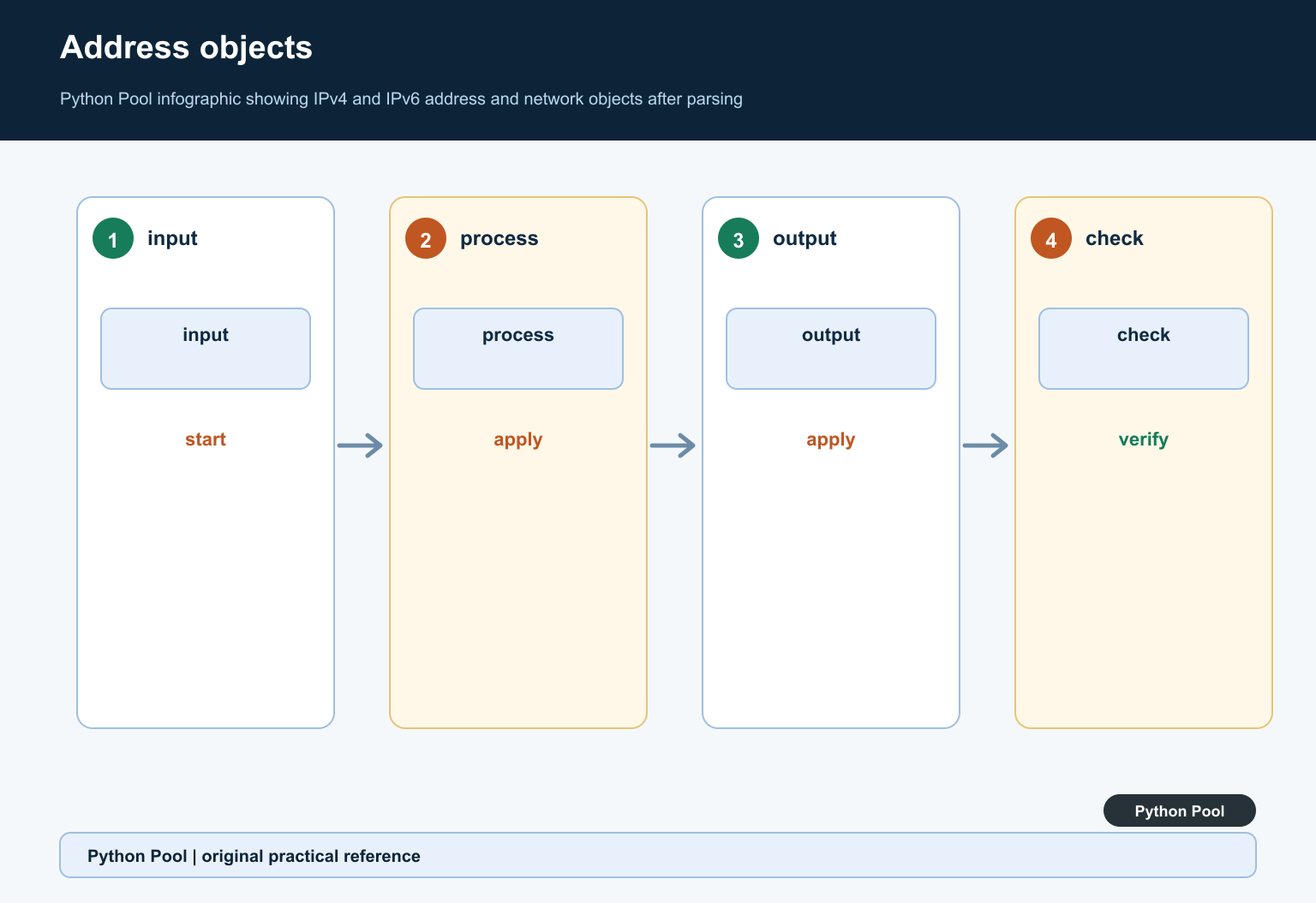Click the 'Python Pool | original practical reference' bar
The image size is (1316, 903).
coord(658,855)
